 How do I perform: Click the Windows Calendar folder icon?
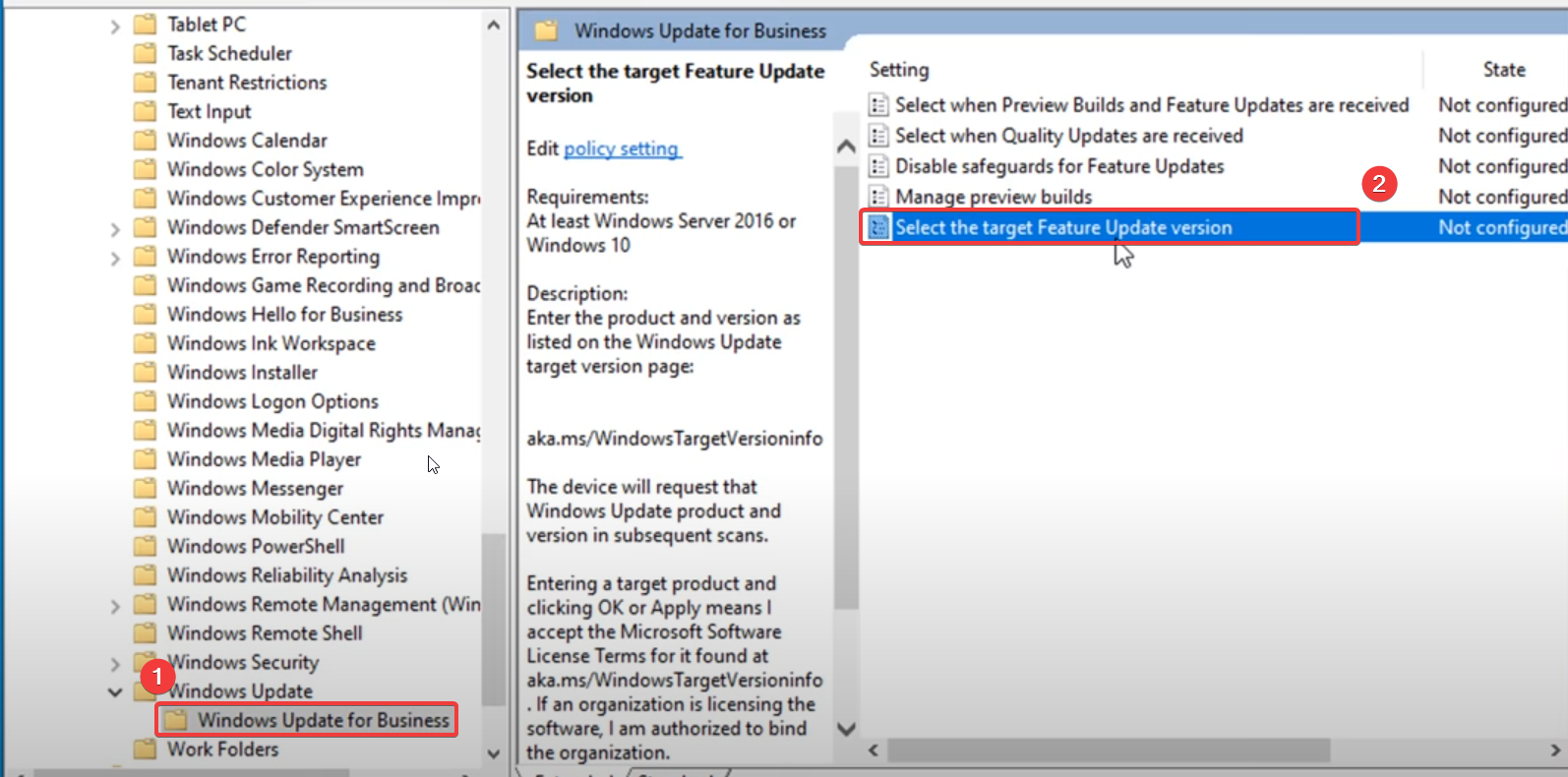tap(145, 140)
